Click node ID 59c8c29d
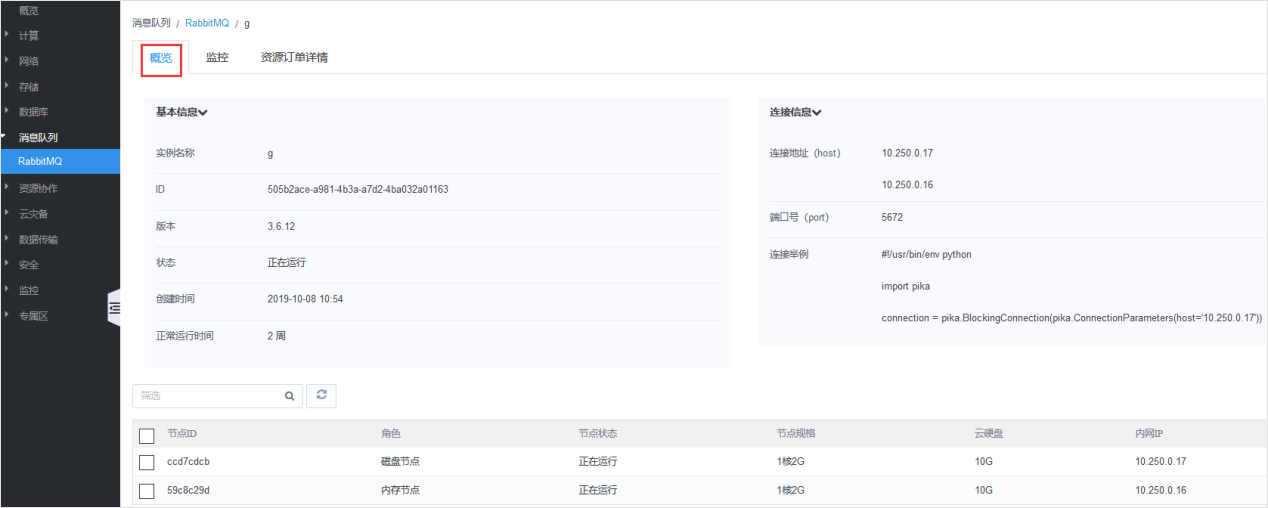The width and height of the screenshot is (1268, 508). pyautogui.click(x=188, y=491)
